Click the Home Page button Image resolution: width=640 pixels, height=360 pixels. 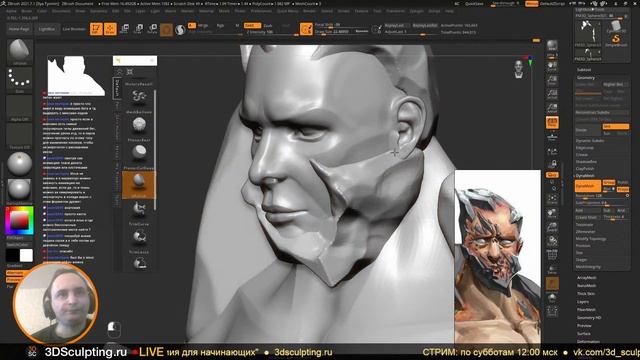[19, 29]
